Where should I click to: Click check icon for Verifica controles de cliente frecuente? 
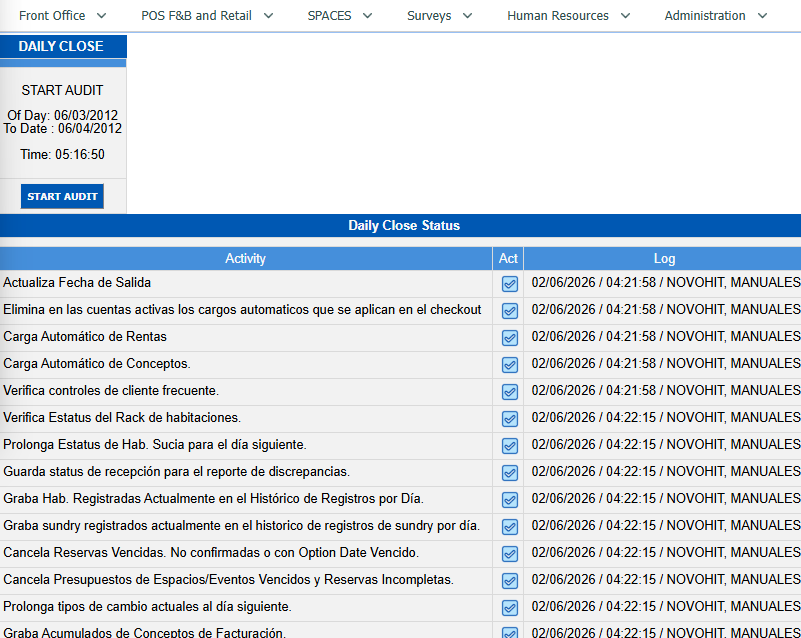pyautogui.click(x=509, y=392)
